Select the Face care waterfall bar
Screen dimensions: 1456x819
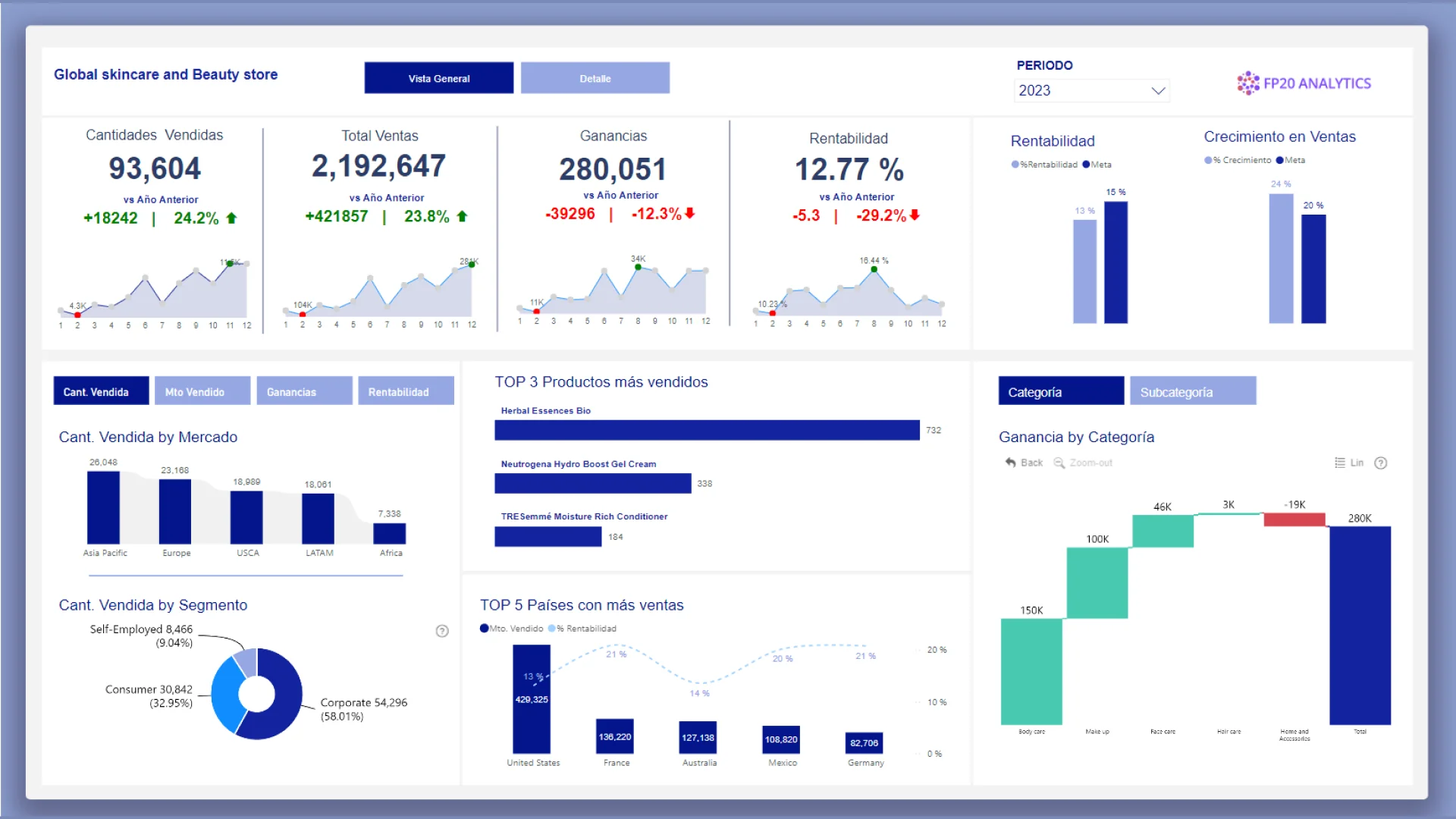tap(1163, 531)
